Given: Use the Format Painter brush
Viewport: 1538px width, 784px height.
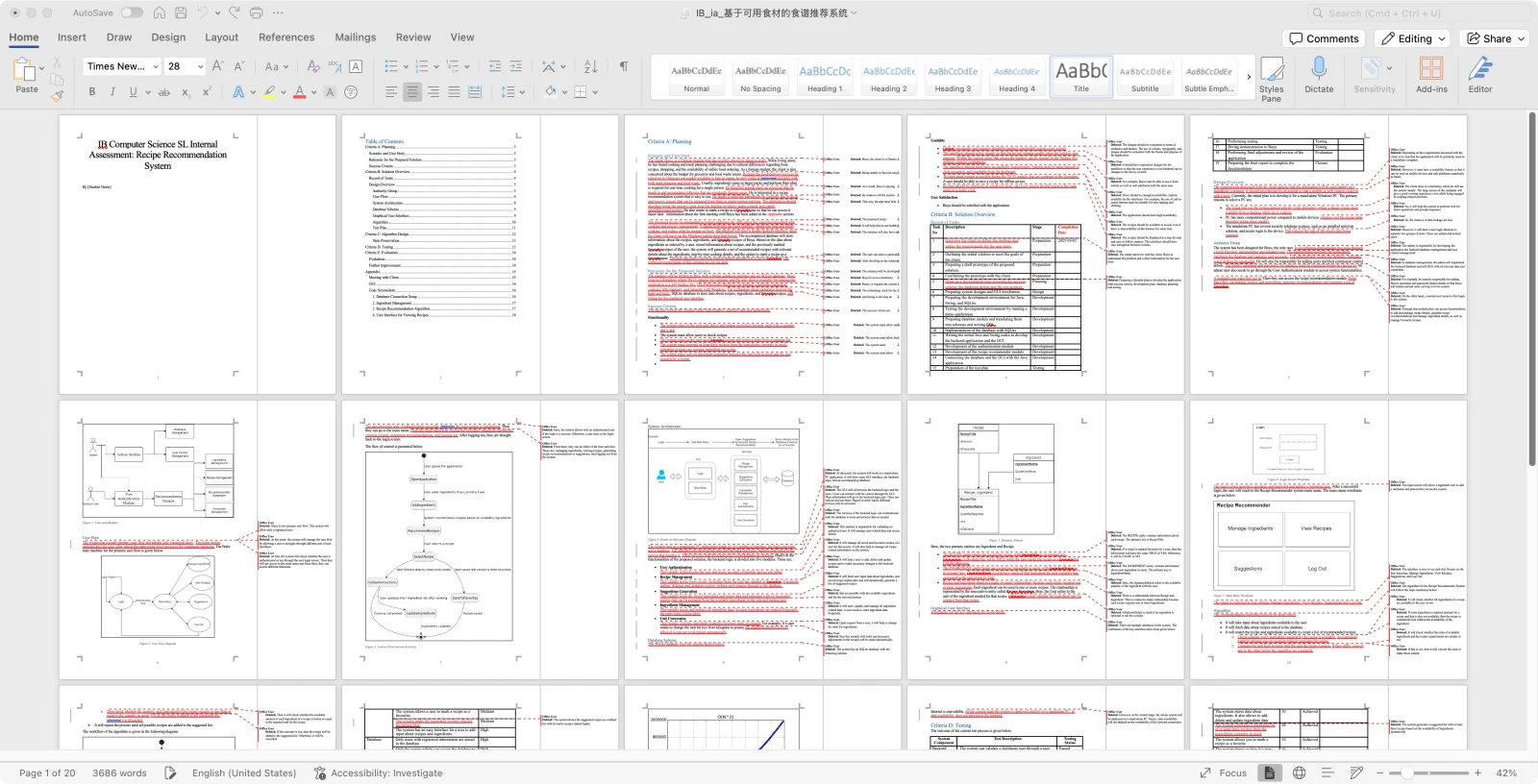Looking at the screenshot, I should pyautogui.click(x=58, y=95).
